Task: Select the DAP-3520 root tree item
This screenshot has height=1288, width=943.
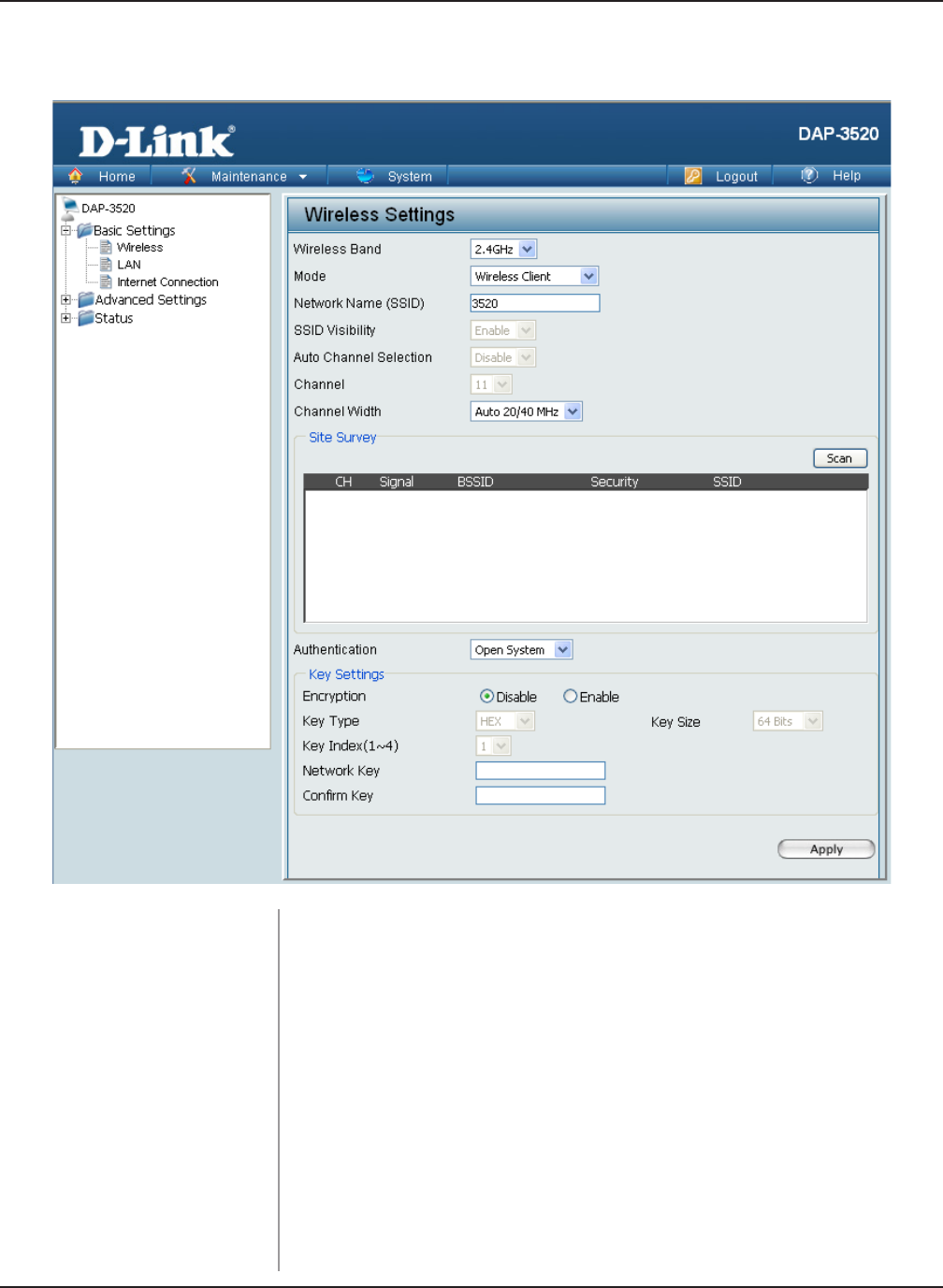Action: coord(108,208)
